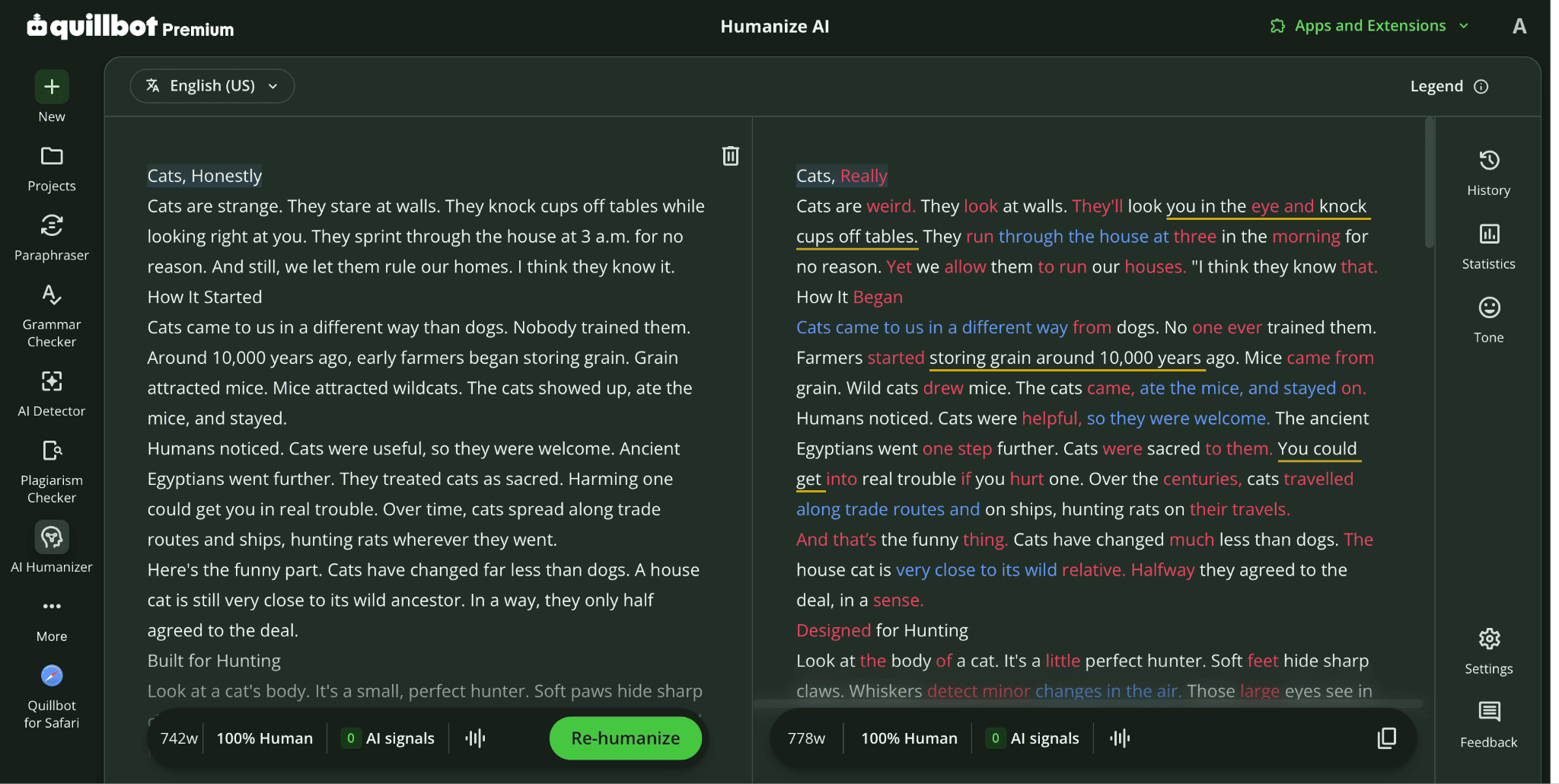Screen dimensions: 1559x784
Task: Click the red word "weird." in output
Action: tap(891, 206)
